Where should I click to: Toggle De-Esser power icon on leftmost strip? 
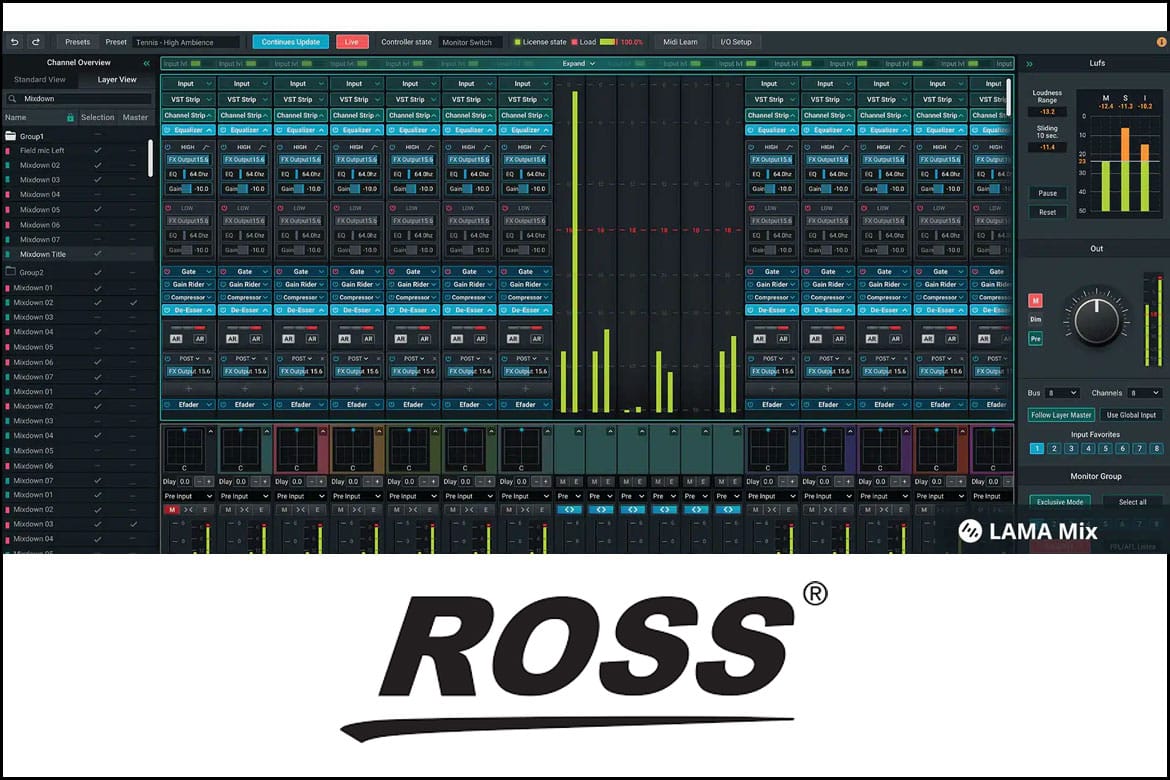click(167, 310)
